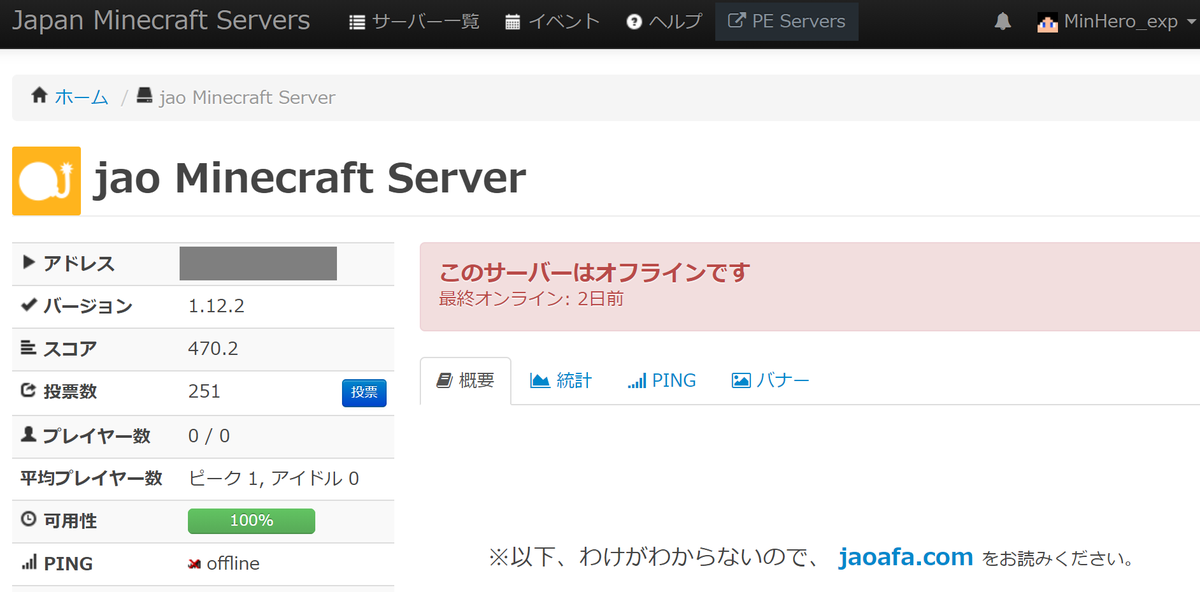Click the Japan Minecraft Servers title
1200x592 pixels.
tap(161, 20)
